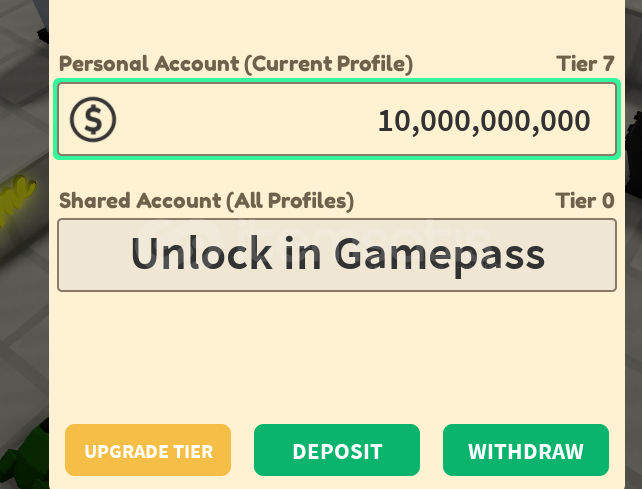This screenshot has width=642, height=489.
Task: Select the Personal Account balance box
Action: click(x=337, y=119)
